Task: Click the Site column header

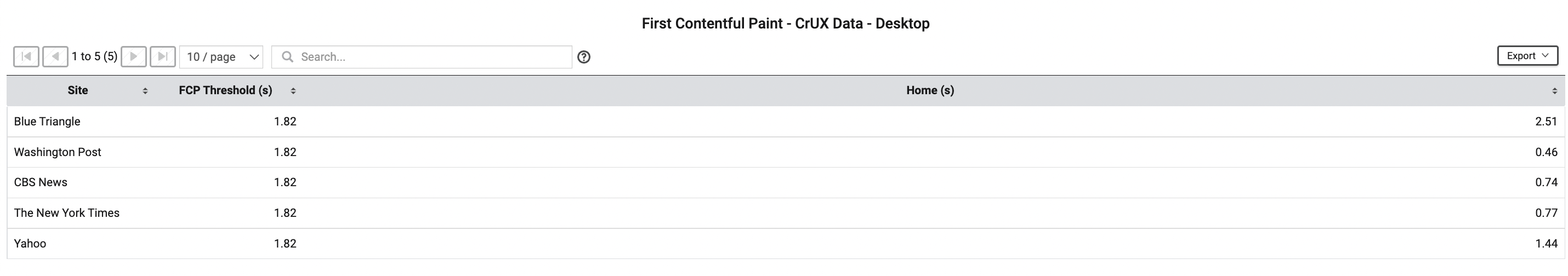Action: pos(78,90)
